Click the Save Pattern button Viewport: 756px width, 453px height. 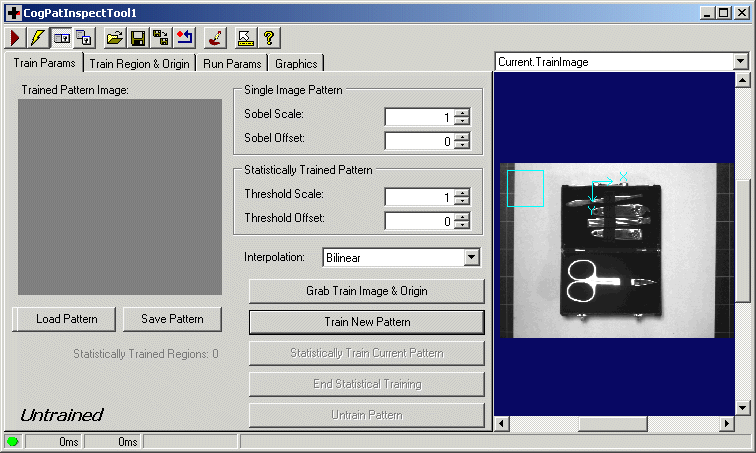[172, 319]
